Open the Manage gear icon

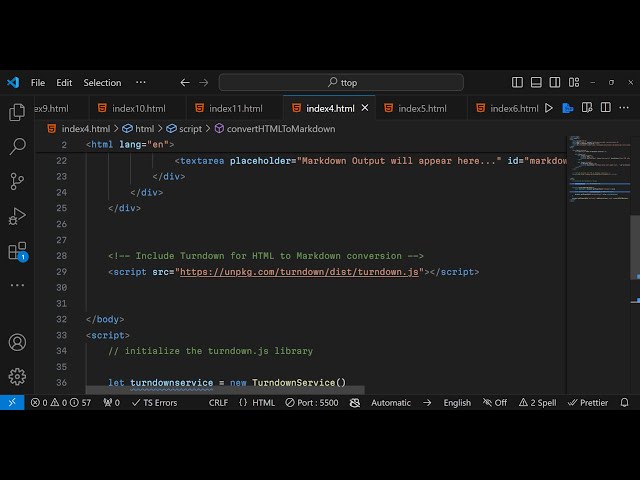tap(17, 376)
